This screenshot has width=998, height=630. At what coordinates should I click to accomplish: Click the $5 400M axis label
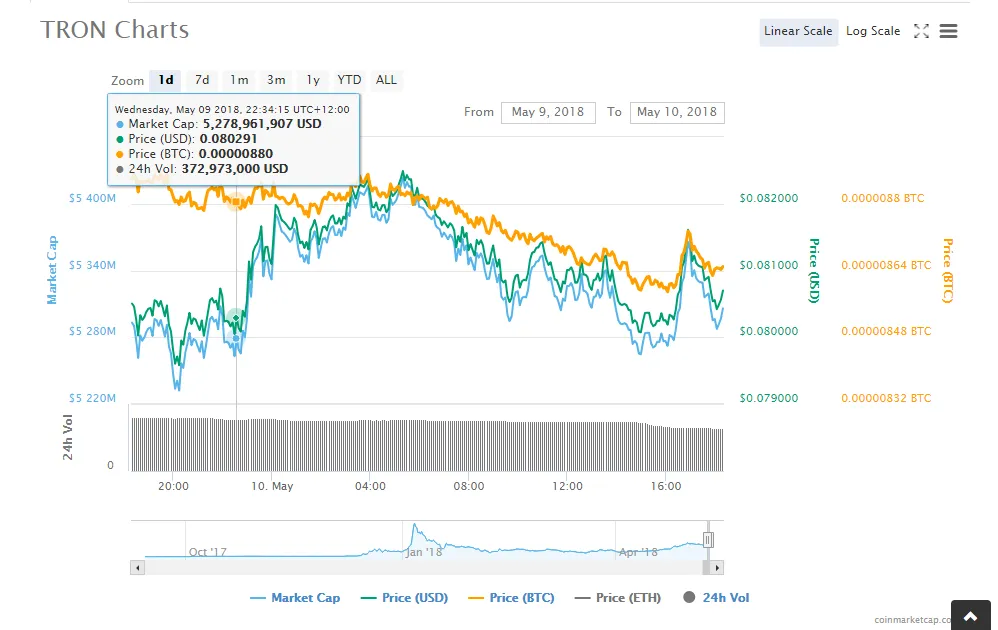[92, 199]
